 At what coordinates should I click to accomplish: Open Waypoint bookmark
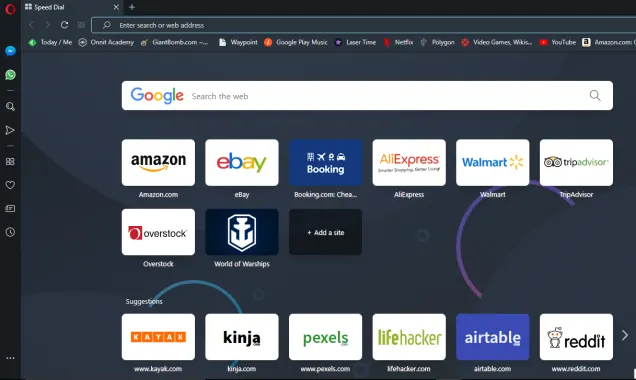238,42
